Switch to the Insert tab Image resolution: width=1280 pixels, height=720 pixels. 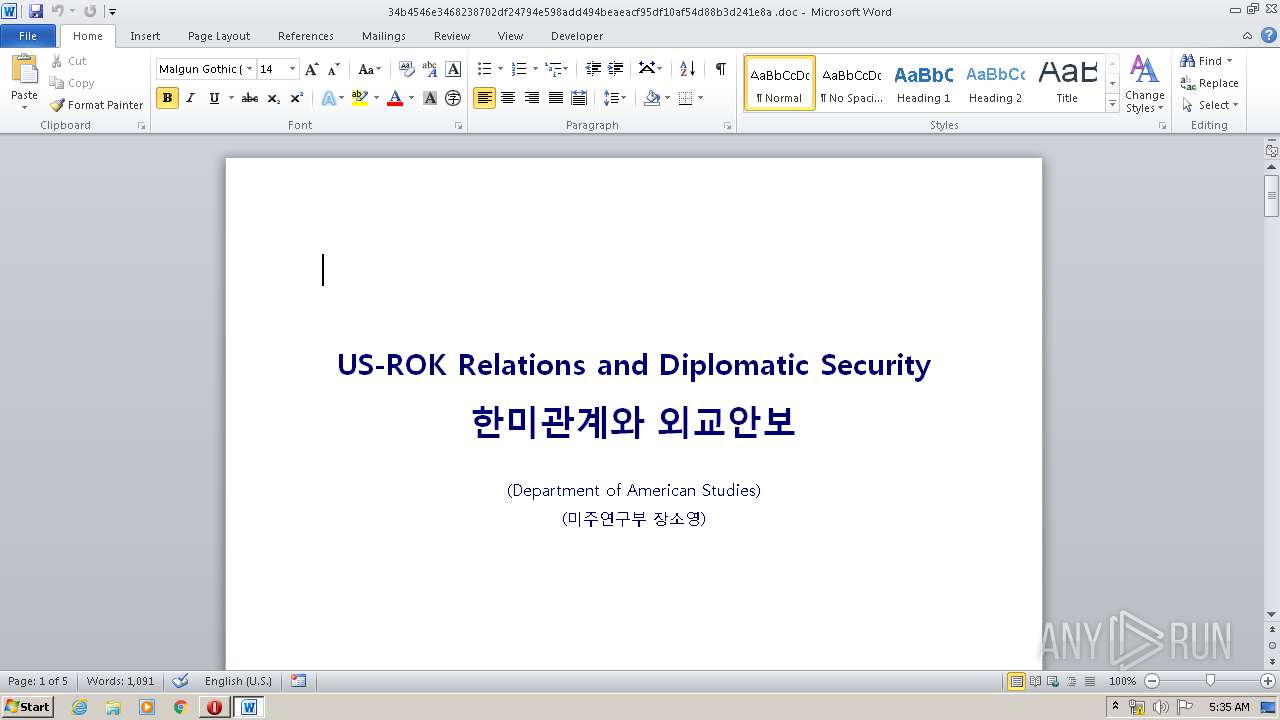[x=145, y=35]
